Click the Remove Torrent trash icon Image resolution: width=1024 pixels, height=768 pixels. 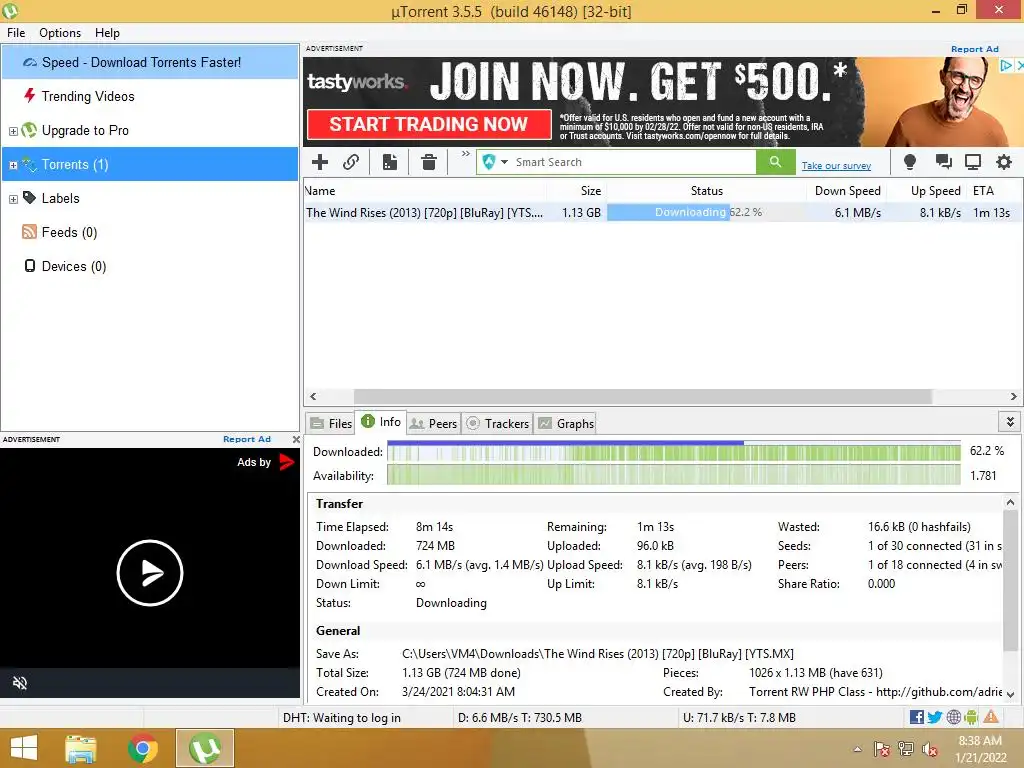click(428, 162)
